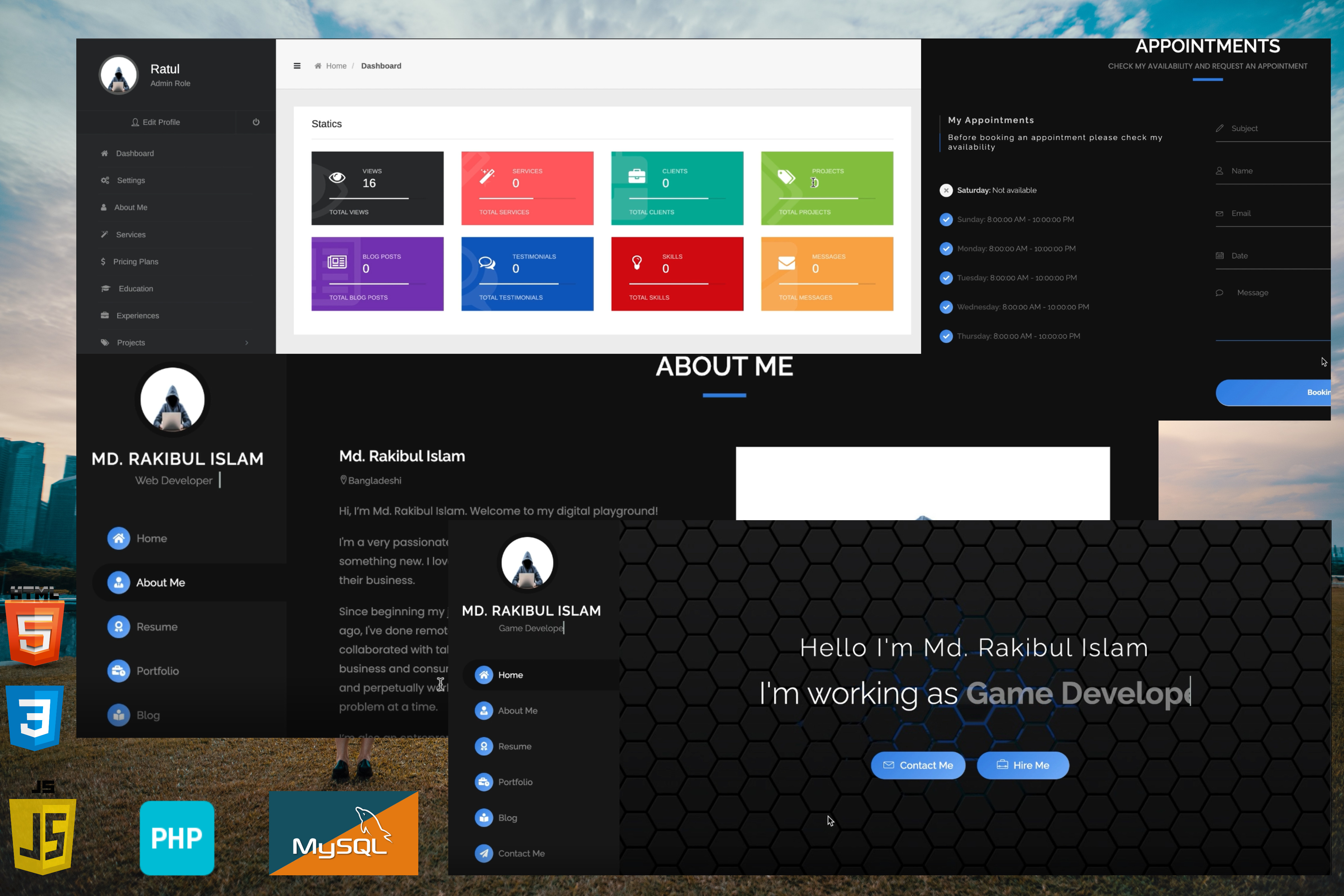Click the Home breadcrumb link
Image resolution: width=1344 pixels, height=896 pixels.
click(336, 66)
